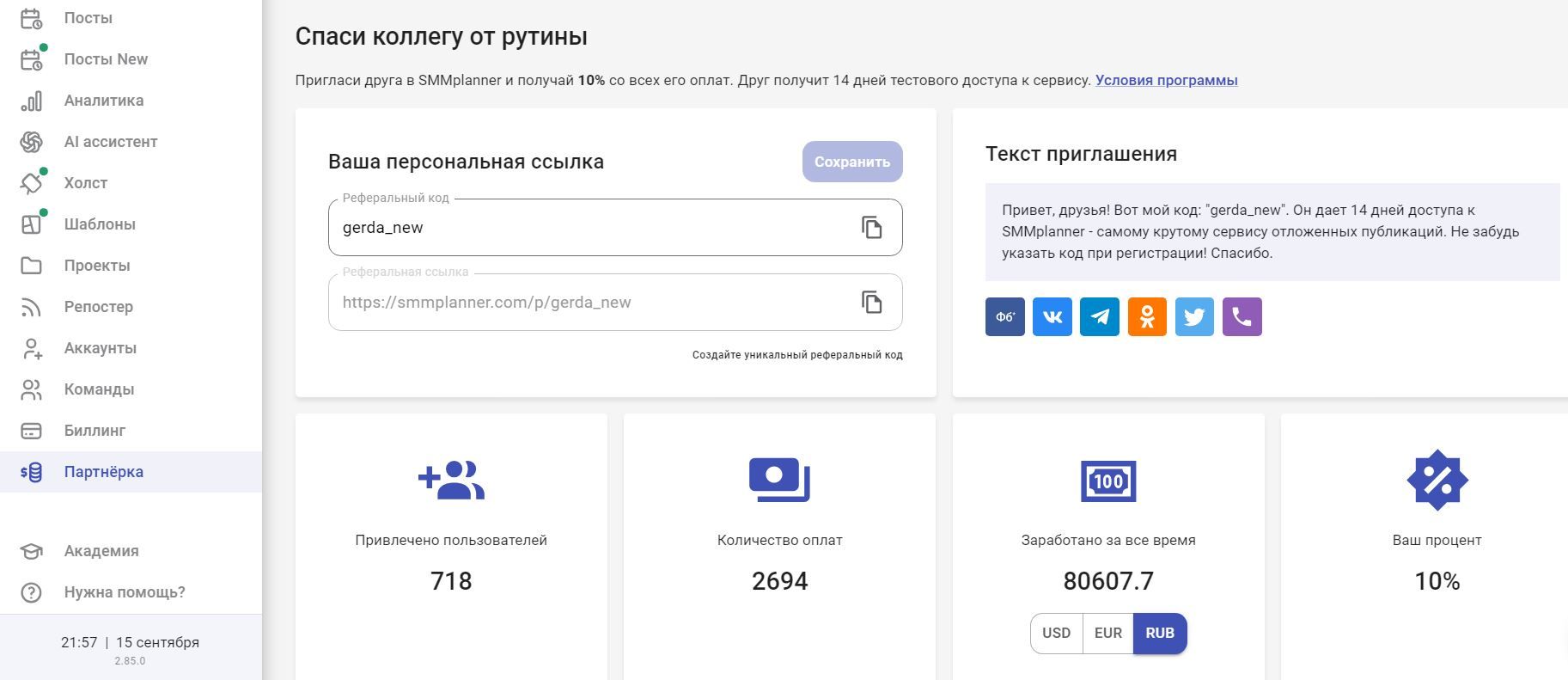Click the Команды people icon

(x=31, y=389)
